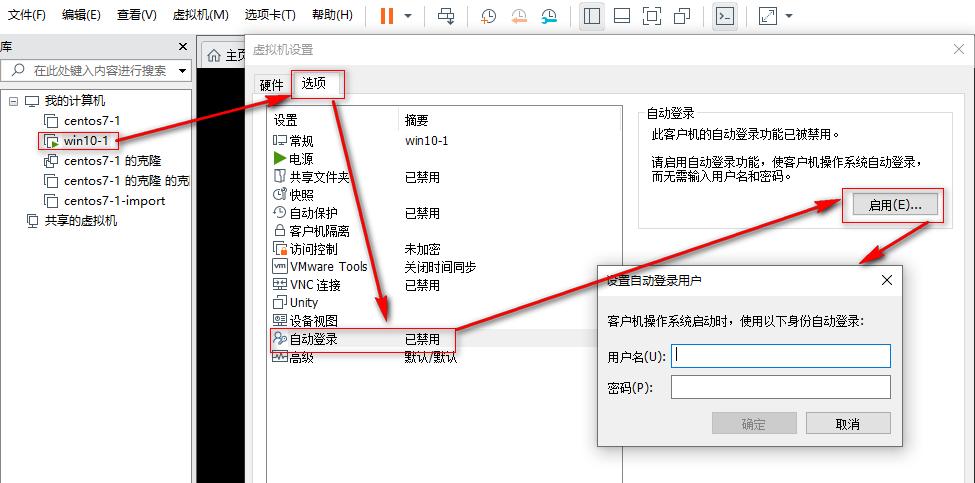The image size is (975, 483).
Task: Click the full screen mode icon
Action: [652, 16]
